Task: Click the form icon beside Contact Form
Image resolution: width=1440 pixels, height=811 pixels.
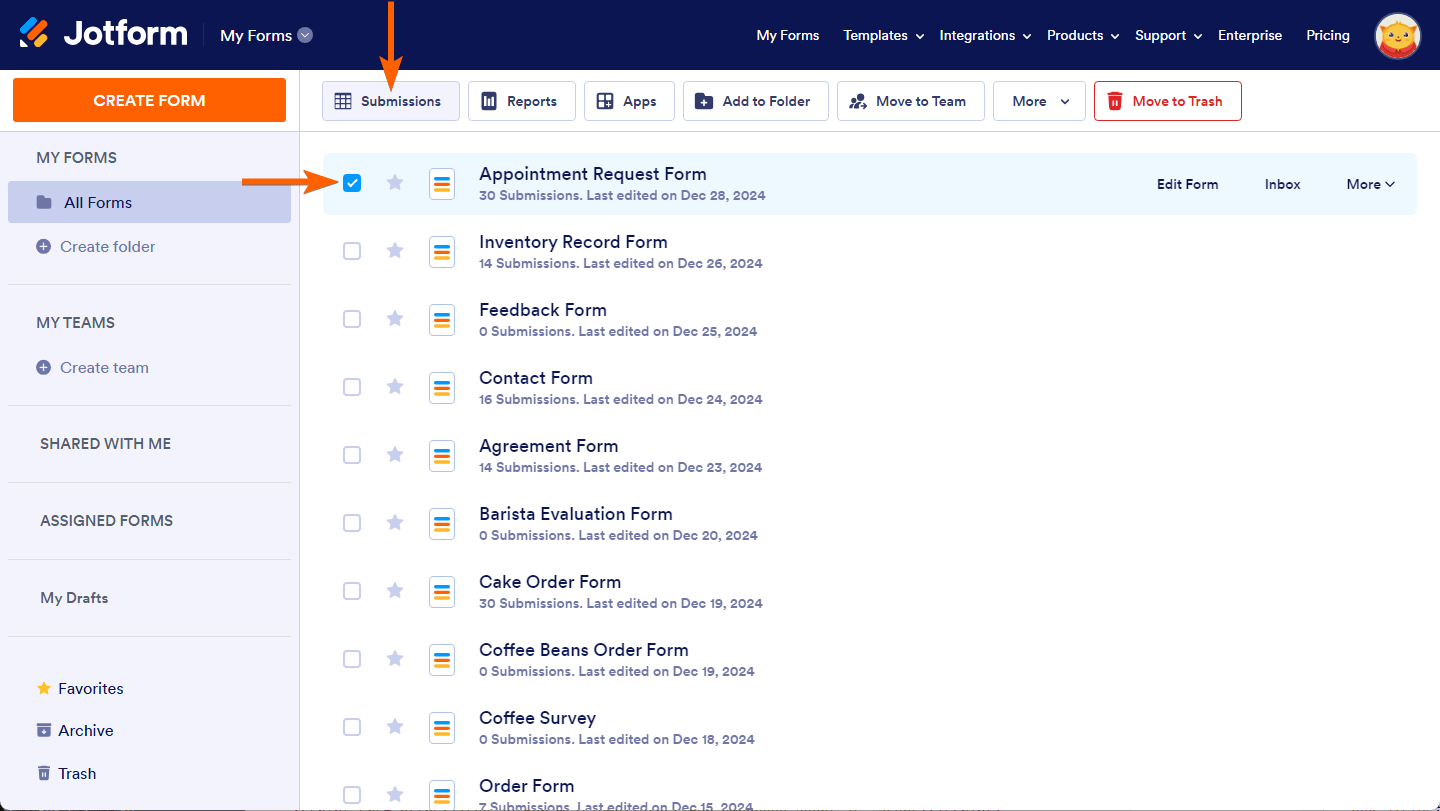Action: click(x=442, y=388)
